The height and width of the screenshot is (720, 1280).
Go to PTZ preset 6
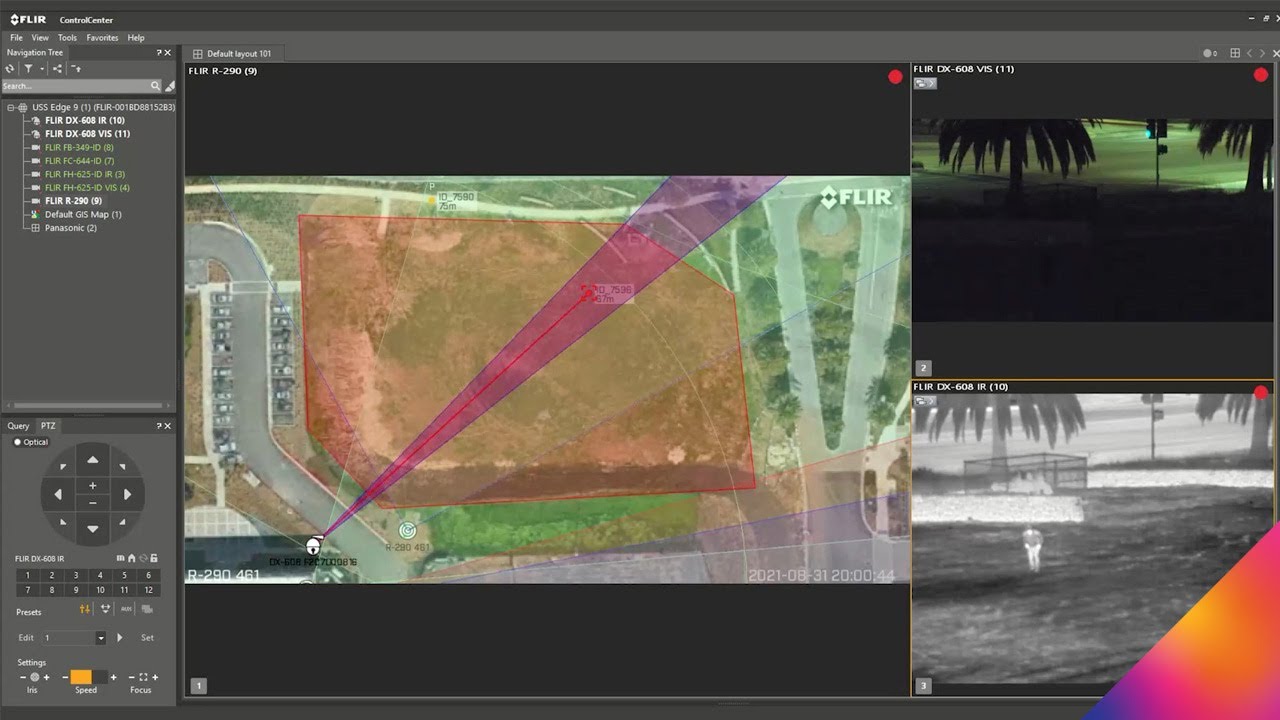coord(148,575)
